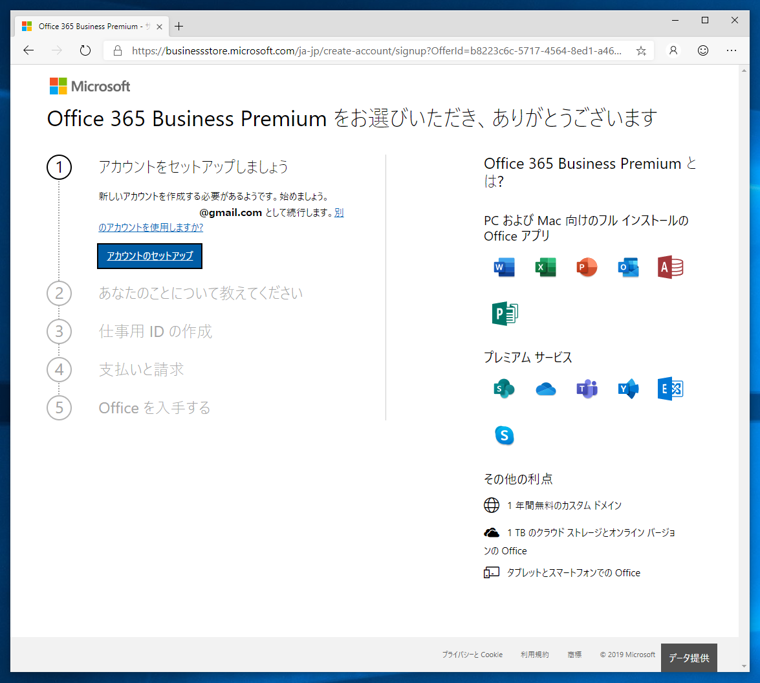This screenshot has height=683, width=760.
Task: Select the Office 365 Business Premium tab
Action: click(90, 26)
